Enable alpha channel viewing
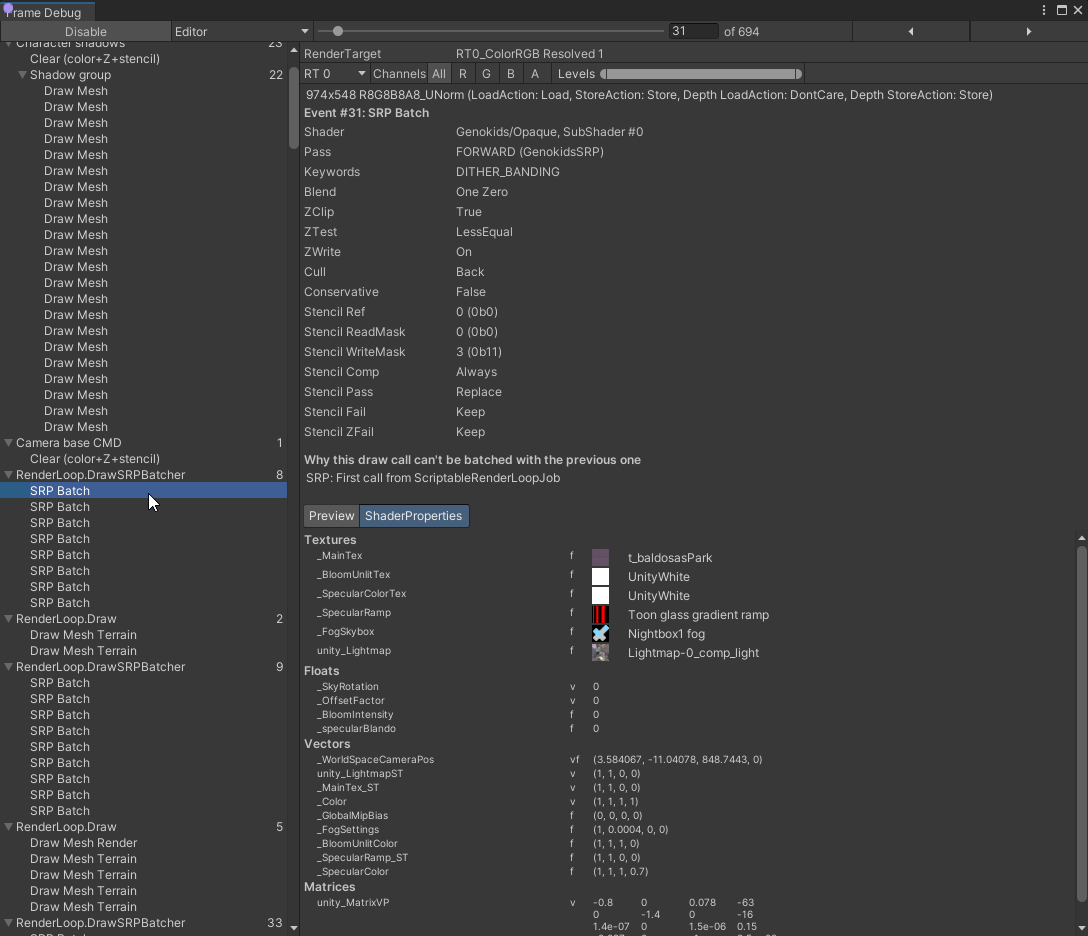Image resolution: width=1088 pixels, height=936 pixels. click(534, 73)
